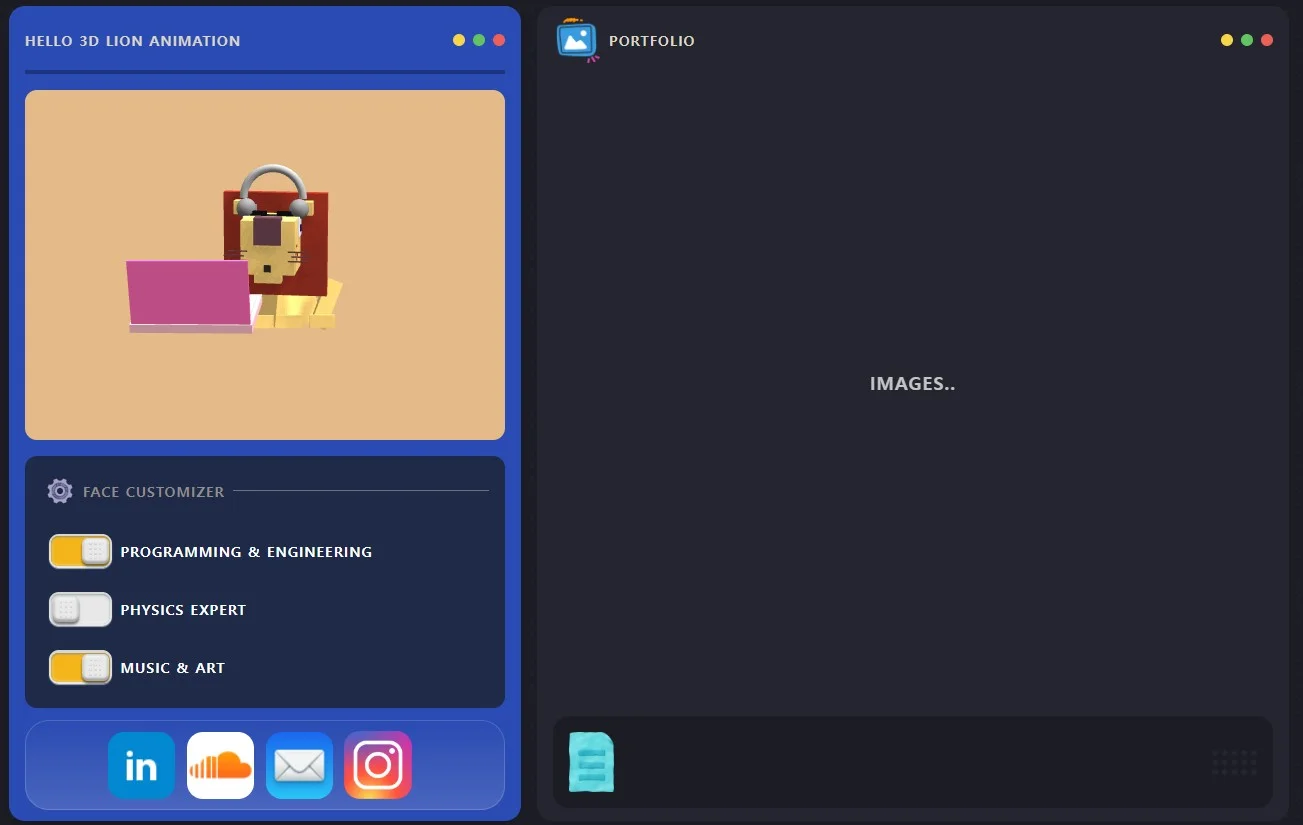Click the dotted grid icon in Portfolio dock
This screenshot has width=1303, height=825.
click(1234, 762)
